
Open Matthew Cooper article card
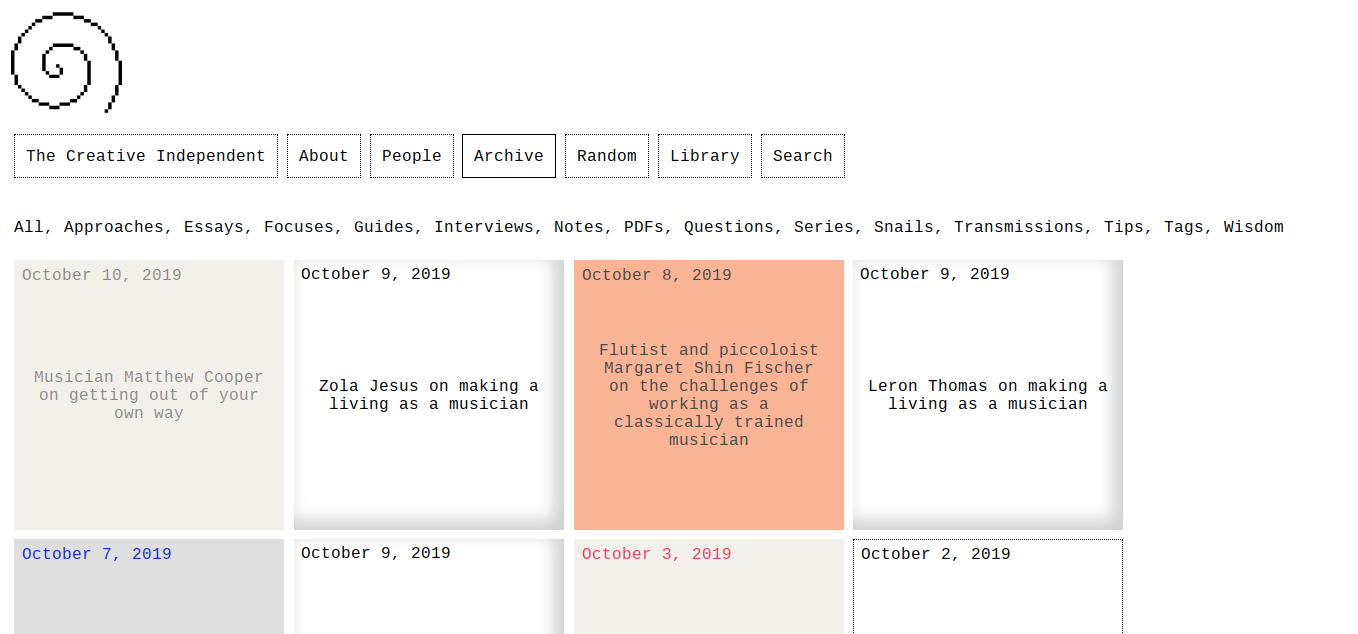point(149,395)
